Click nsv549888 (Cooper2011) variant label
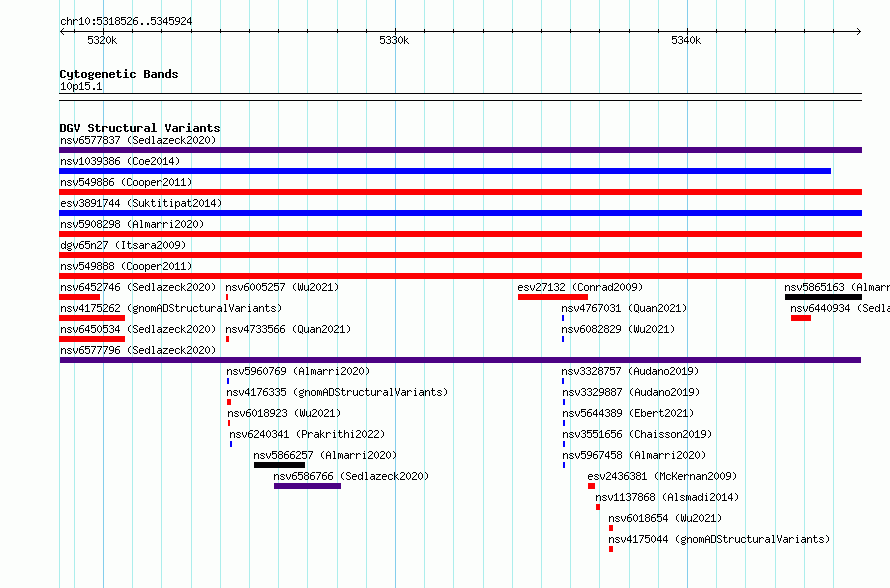Viewport: 890px width, 588px height. (126, 266)
